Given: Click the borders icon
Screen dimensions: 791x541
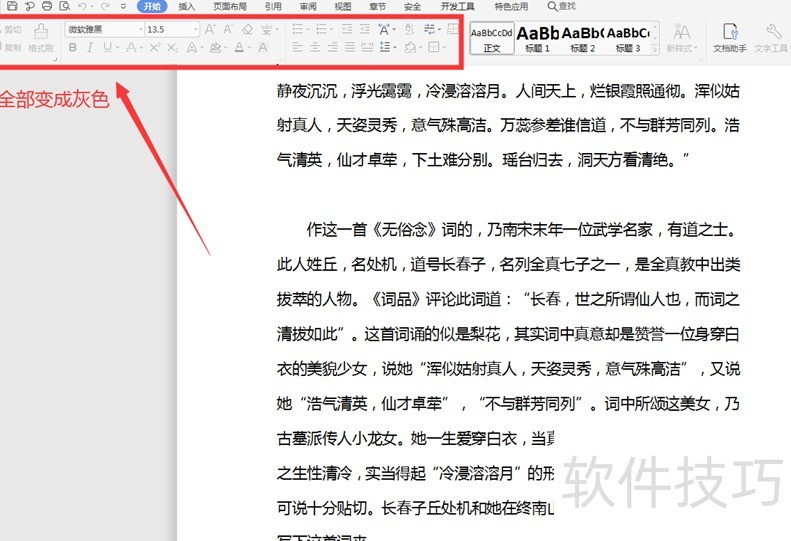Looking at the screenshot, I should (433, 47).
